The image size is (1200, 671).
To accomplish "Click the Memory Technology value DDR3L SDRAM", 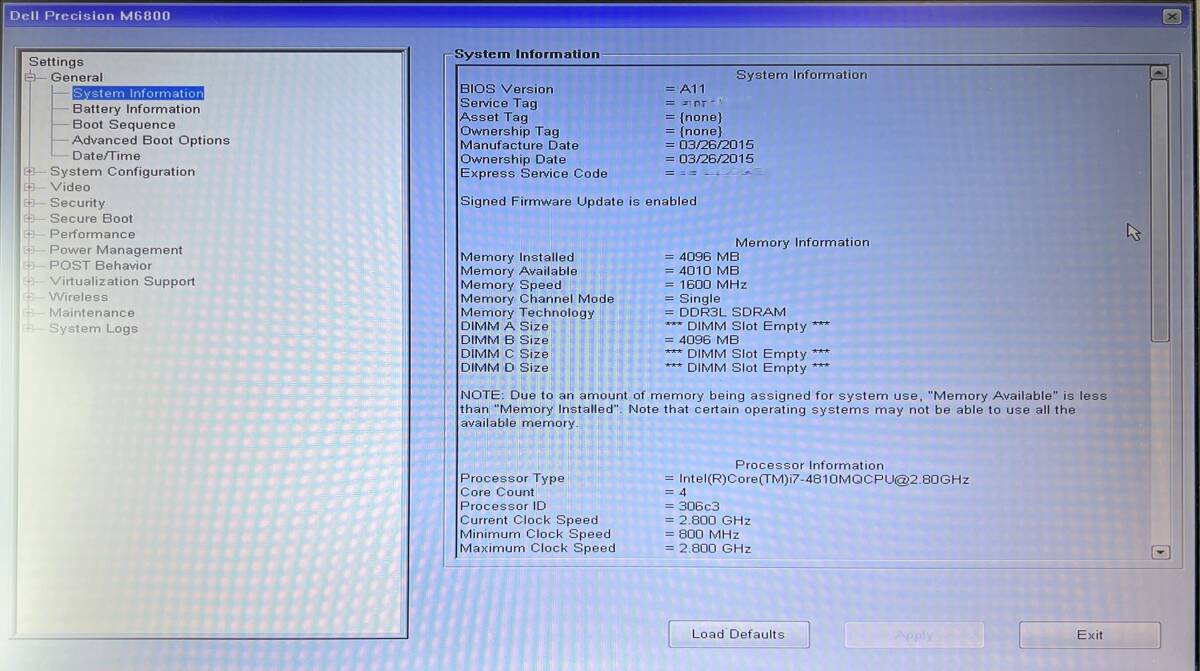I will tap(733, 313).
